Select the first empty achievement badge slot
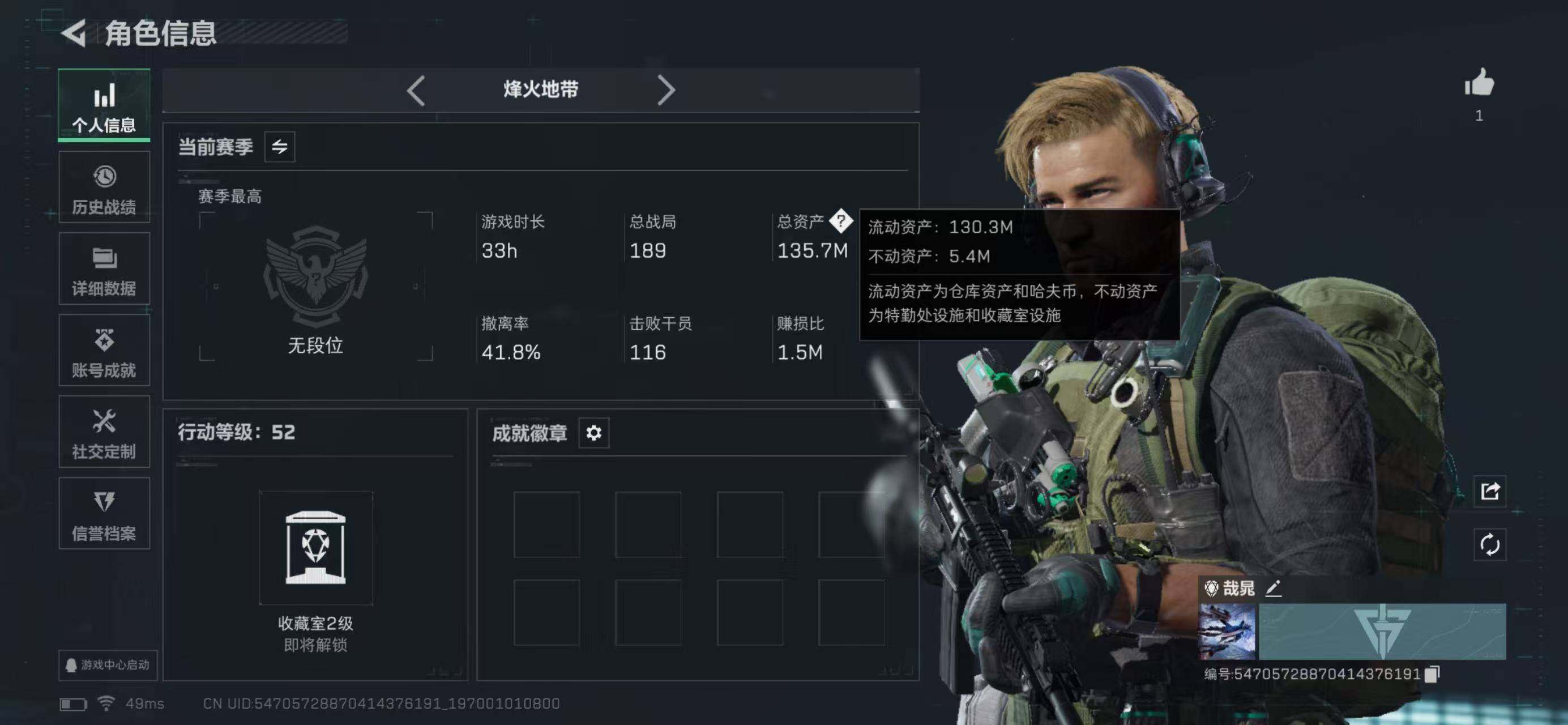Screen dimensions: 1568x725 pyautogui.click(x=546, y=524)
